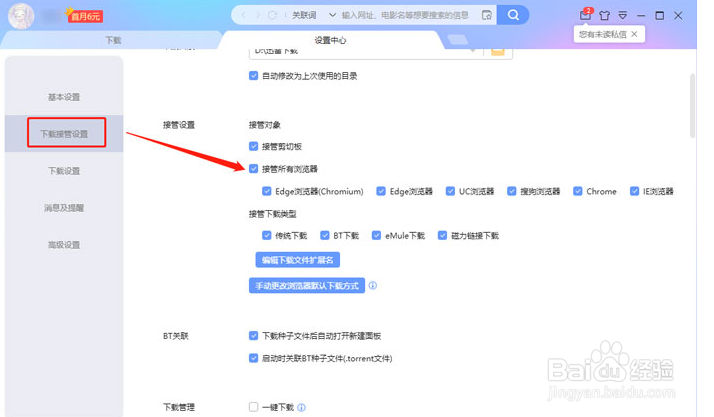Click the blue magnifier search button
The width and height of the screenshot is (714, 417).
tap(513, 15)
